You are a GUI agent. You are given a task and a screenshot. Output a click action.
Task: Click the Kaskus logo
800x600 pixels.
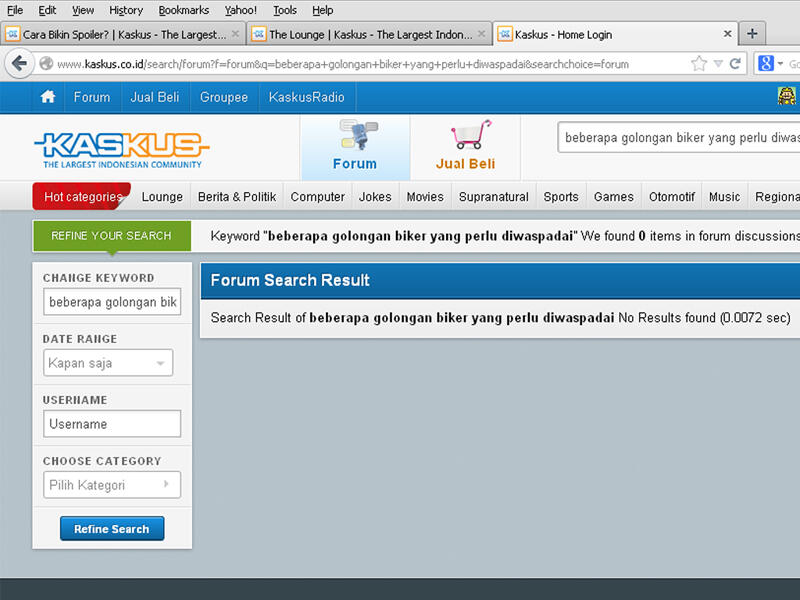[121, 148]
